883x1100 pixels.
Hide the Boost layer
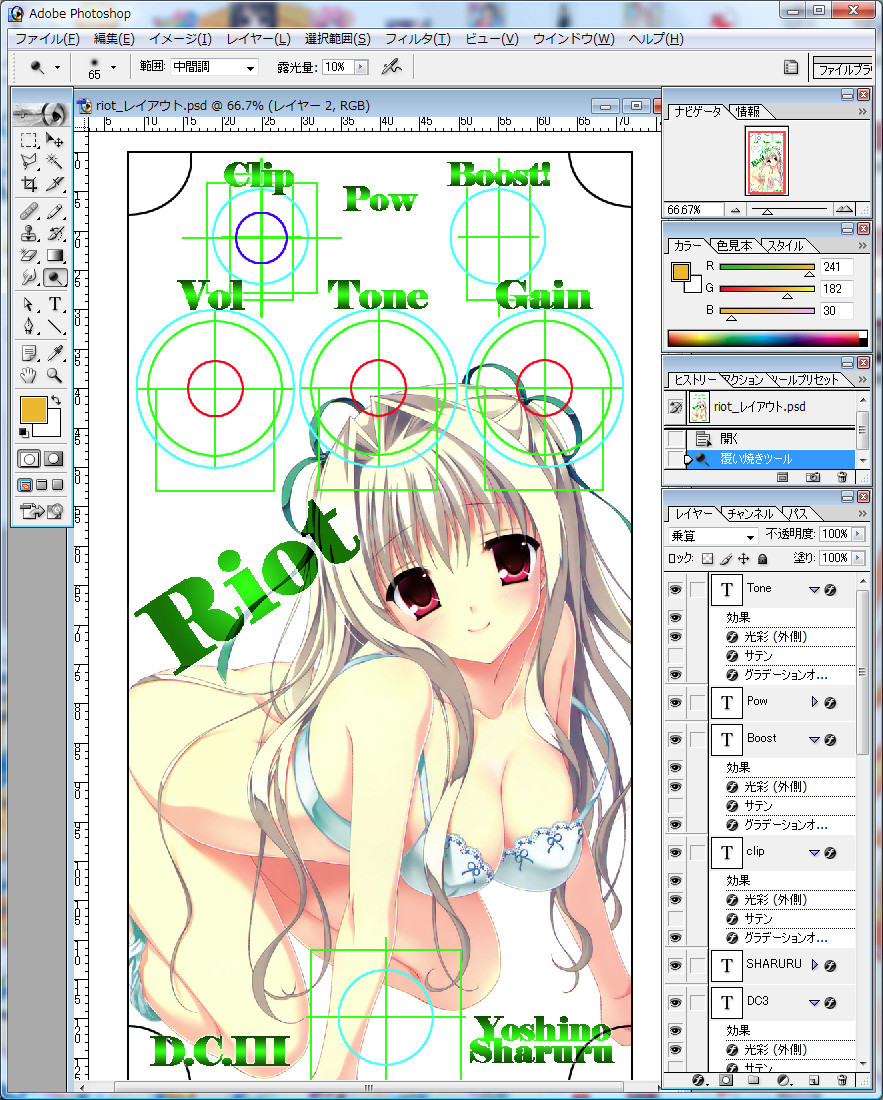point(675,740)
